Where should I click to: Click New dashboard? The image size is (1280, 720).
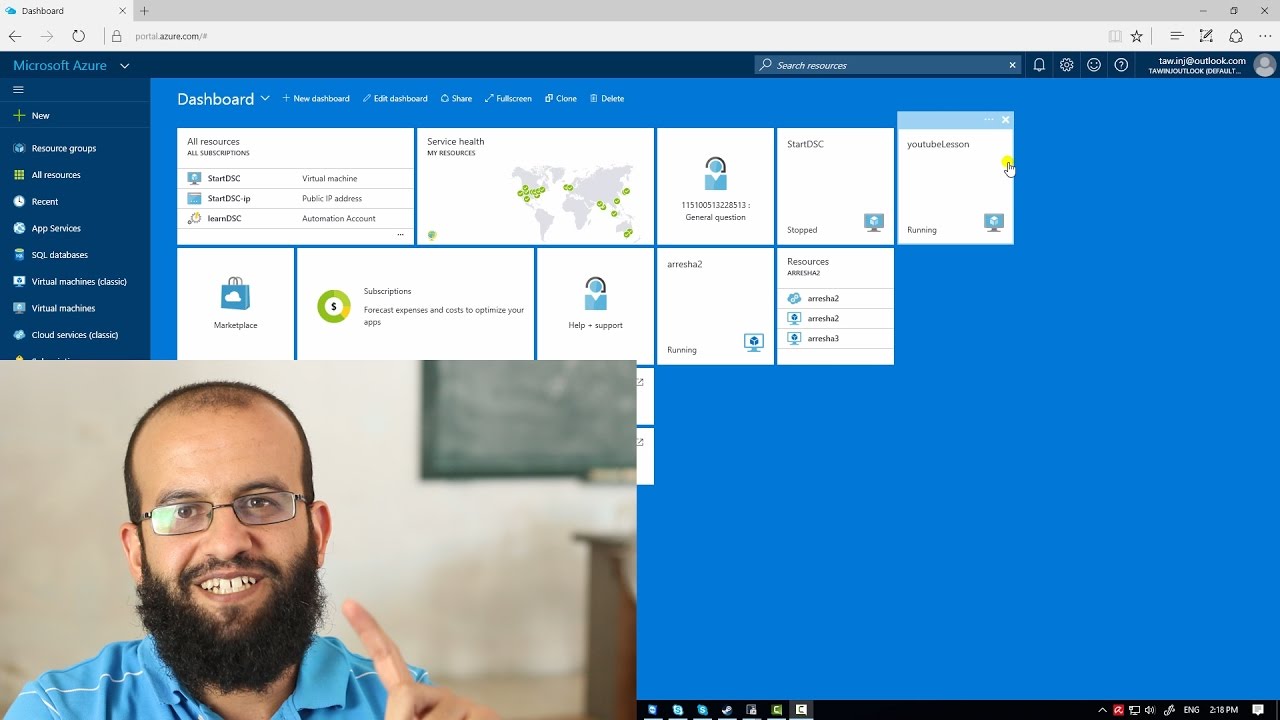316,99
